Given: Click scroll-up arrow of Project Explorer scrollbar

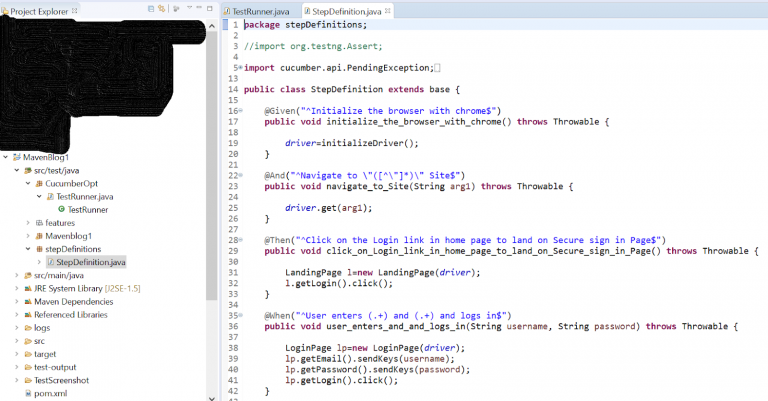Looking at the screenshot, I should 212,26.
